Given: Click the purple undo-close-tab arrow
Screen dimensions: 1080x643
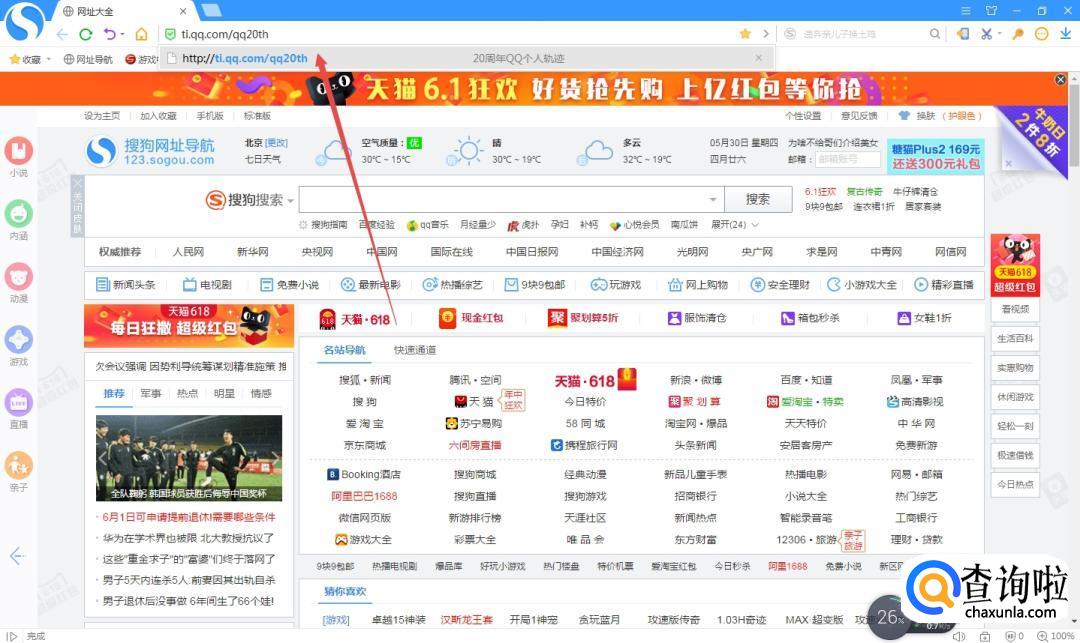Looking at the screenshot, I should click(x=110, y=34).
